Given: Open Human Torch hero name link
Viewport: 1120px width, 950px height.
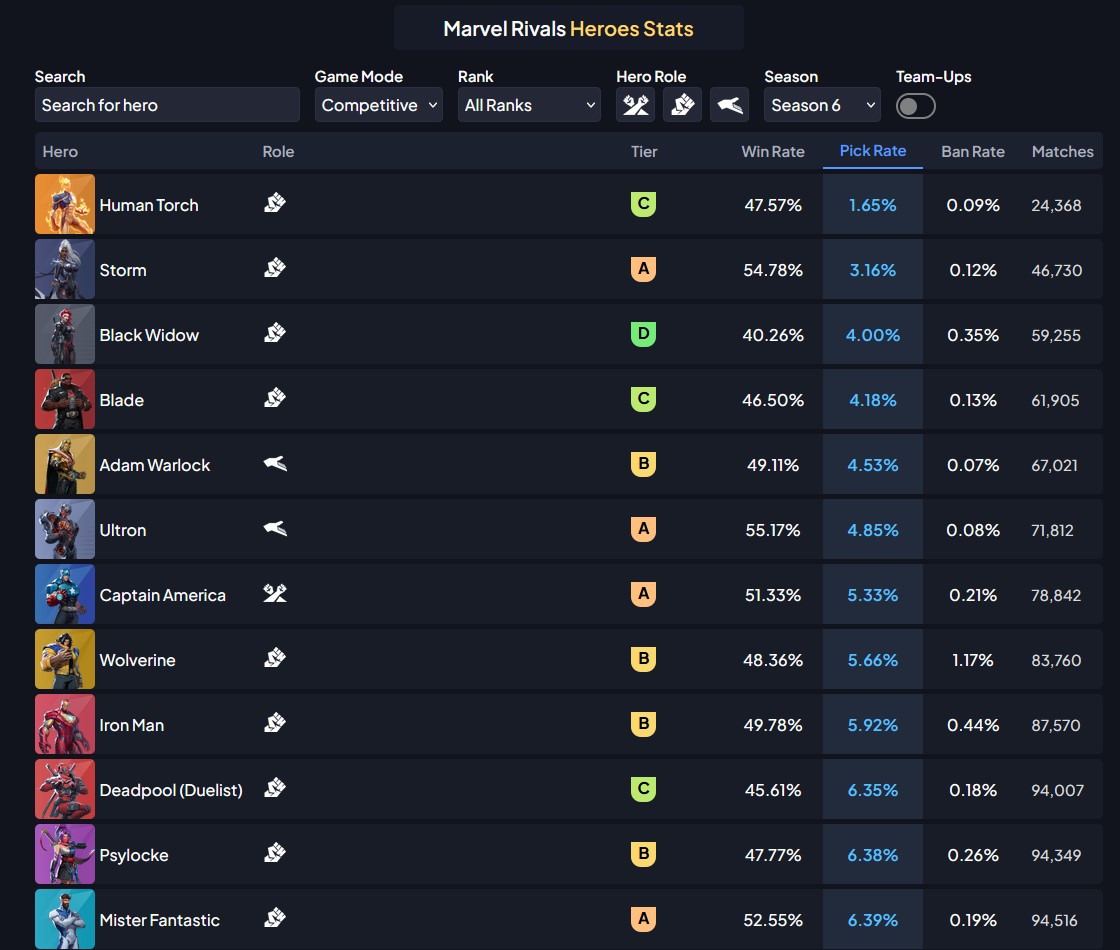Looking at the screenshot, I should [x=149, y=205].
